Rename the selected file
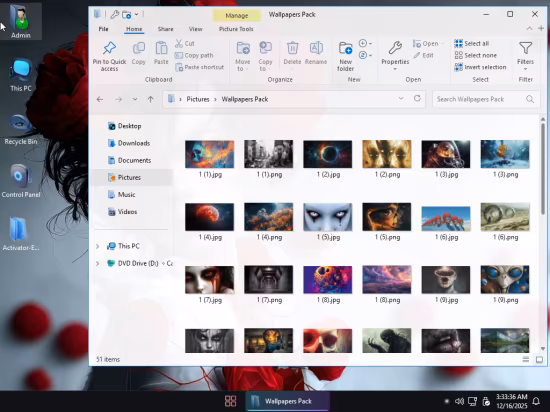This screenshot has height=412, width=550. tap(316, 53)
